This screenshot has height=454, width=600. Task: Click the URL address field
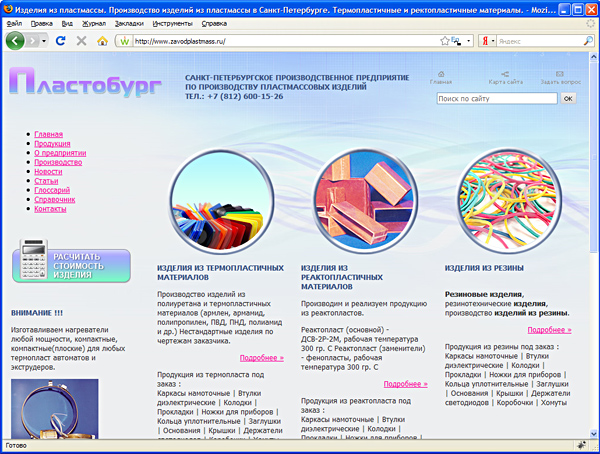285,41
